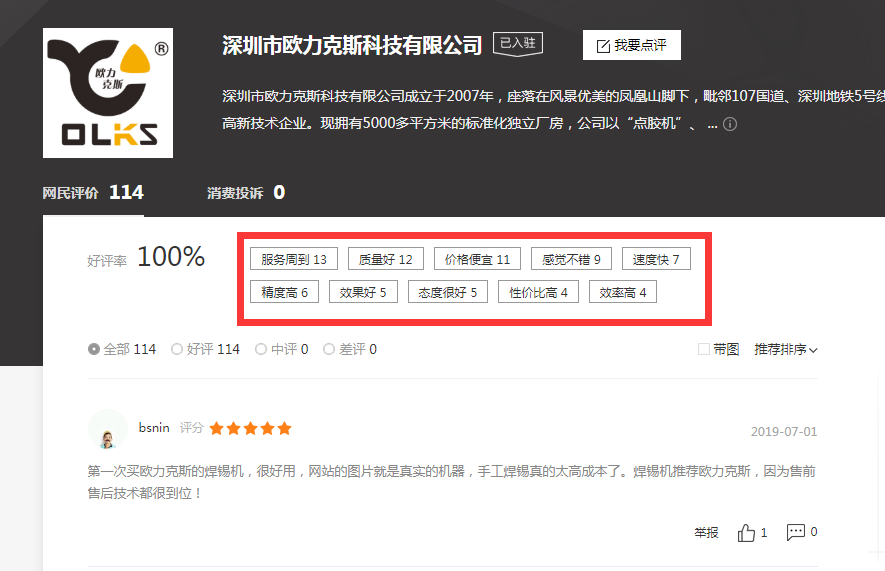Viewport: 885px width, 571px height.
Task: Filter by the 服务周到 13 tag
Action: tap(294, 260)
